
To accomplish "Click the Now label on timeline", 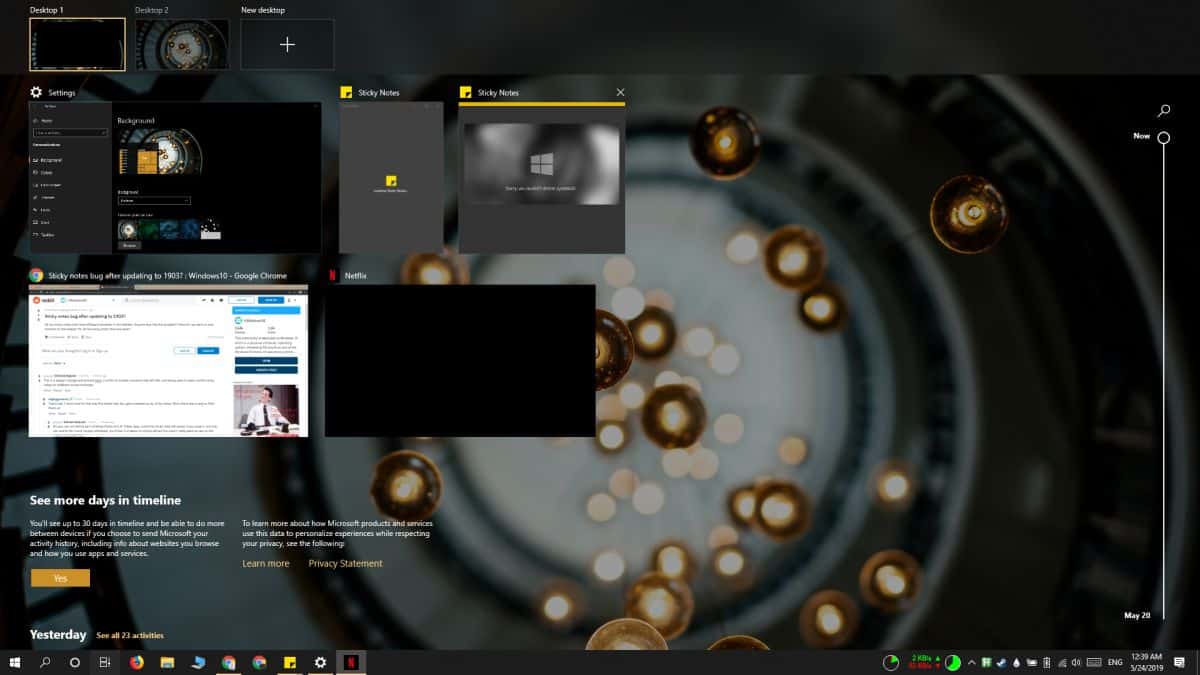I will pyautogui.click(x=1141, y=136).
